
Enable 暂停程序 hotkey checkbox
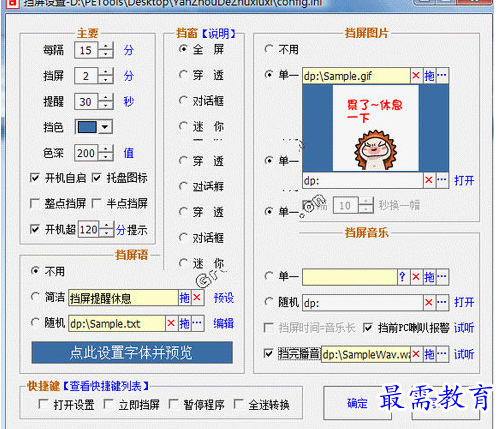coord(173,404)
